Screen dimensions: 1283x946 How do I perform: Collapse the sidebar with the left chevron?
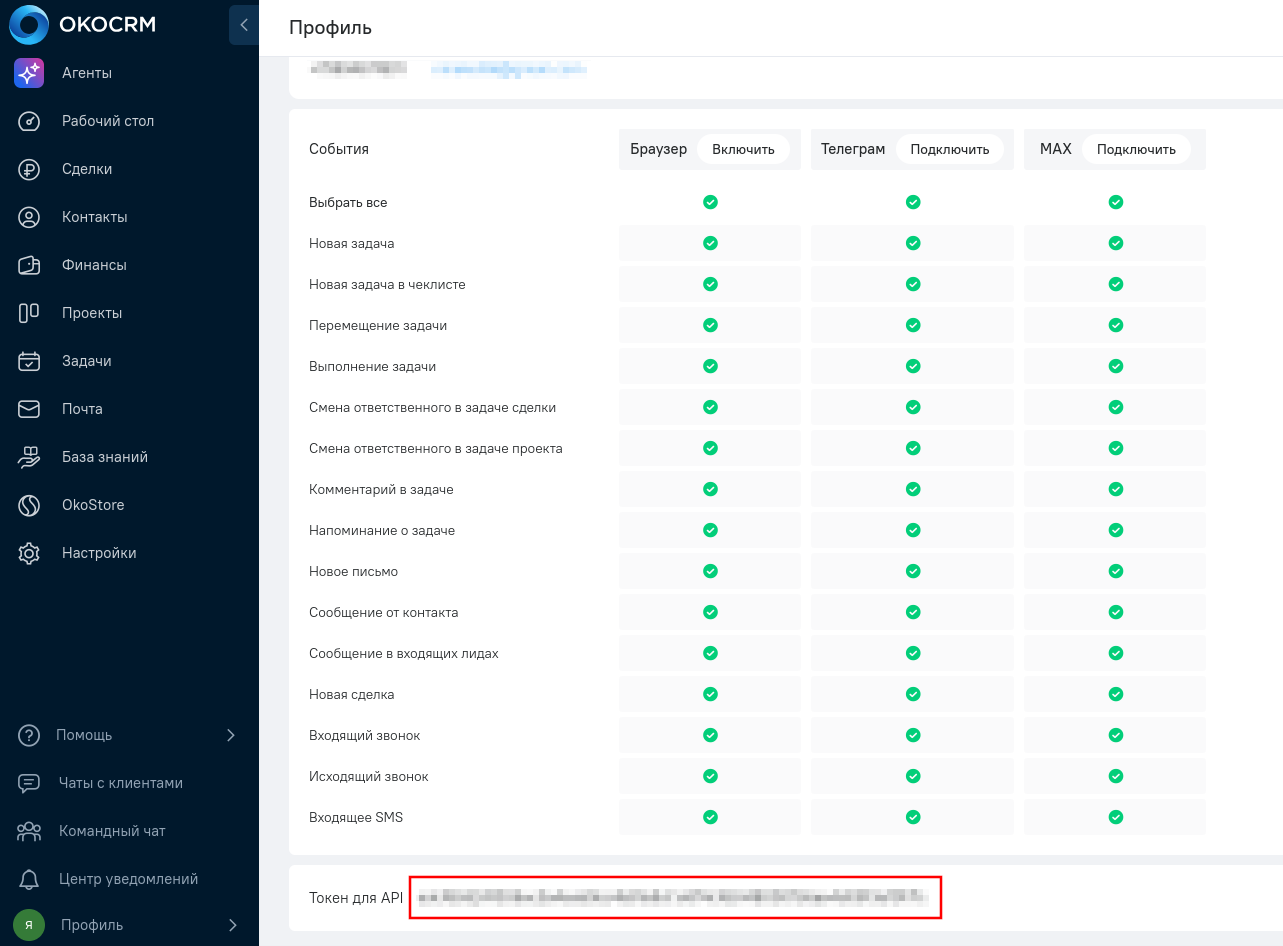tap(243, 25)
